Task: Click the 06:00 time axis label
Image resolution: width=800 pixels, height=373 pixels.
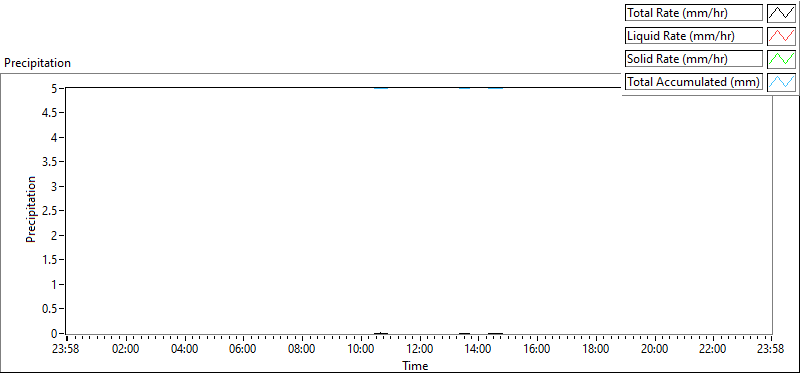Action: pyautogui.click(x=243, y=350)
